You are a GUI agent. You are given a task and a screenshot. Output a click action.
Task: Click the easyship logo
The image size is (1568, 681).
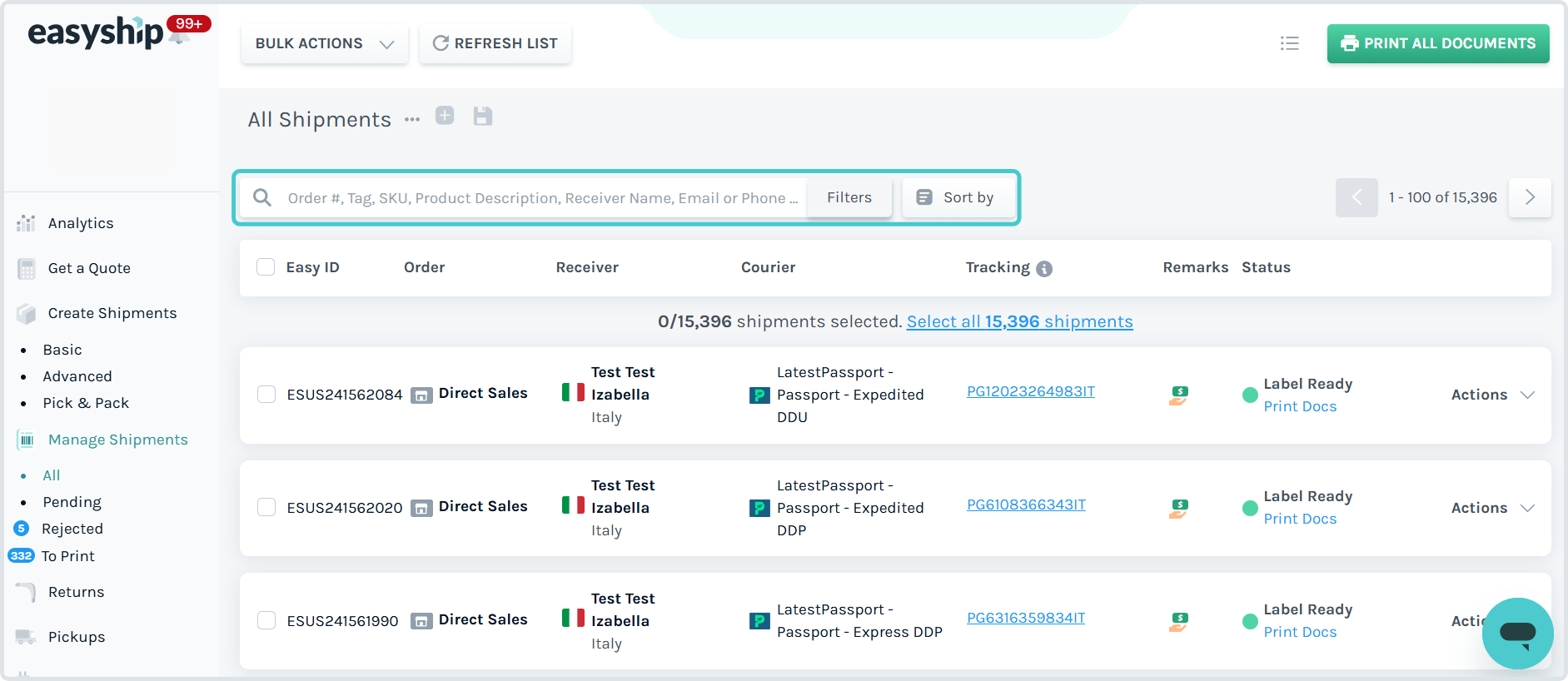95,32
